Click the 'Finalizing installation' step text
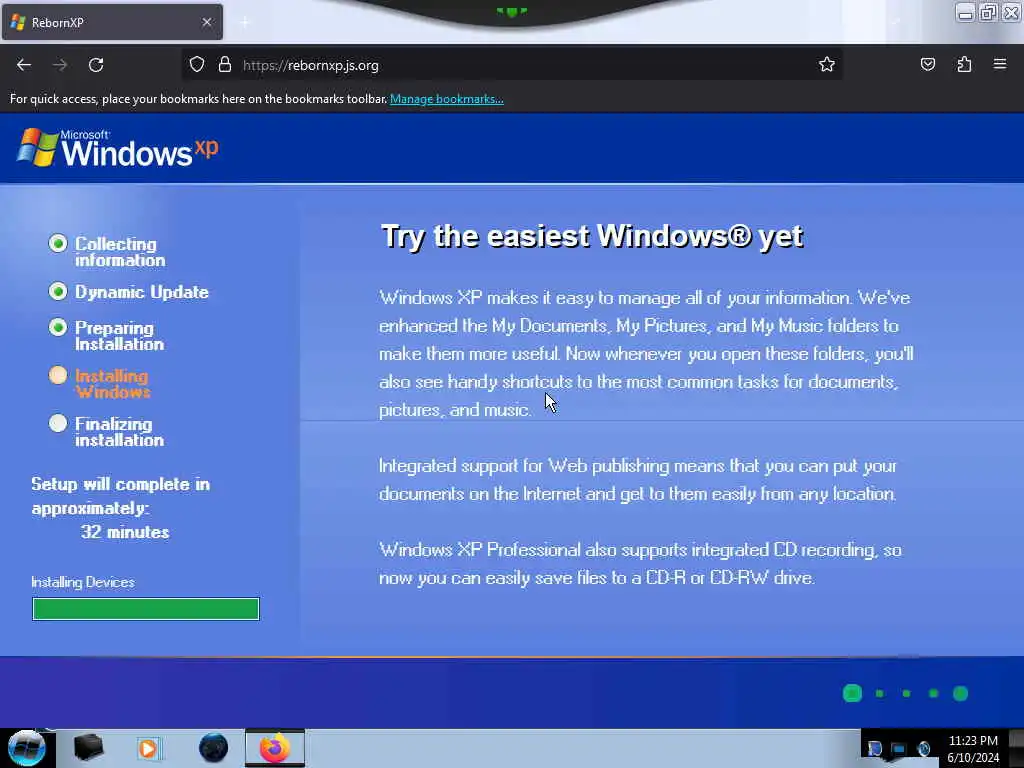Screen dimensions: 1024x768 (120, 432)
